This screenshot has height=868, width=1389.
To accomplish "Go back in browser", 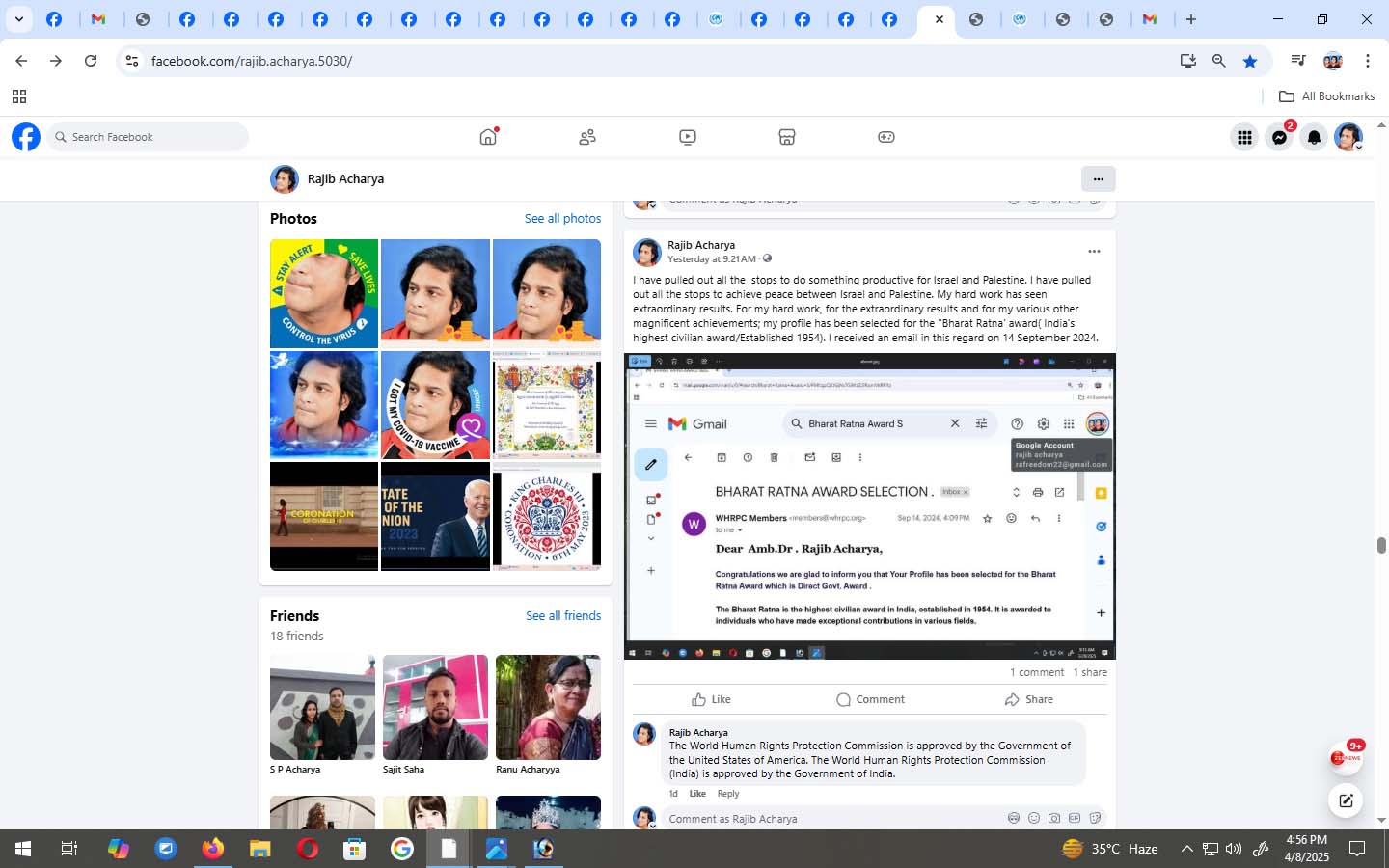I will tap(21, 61).
